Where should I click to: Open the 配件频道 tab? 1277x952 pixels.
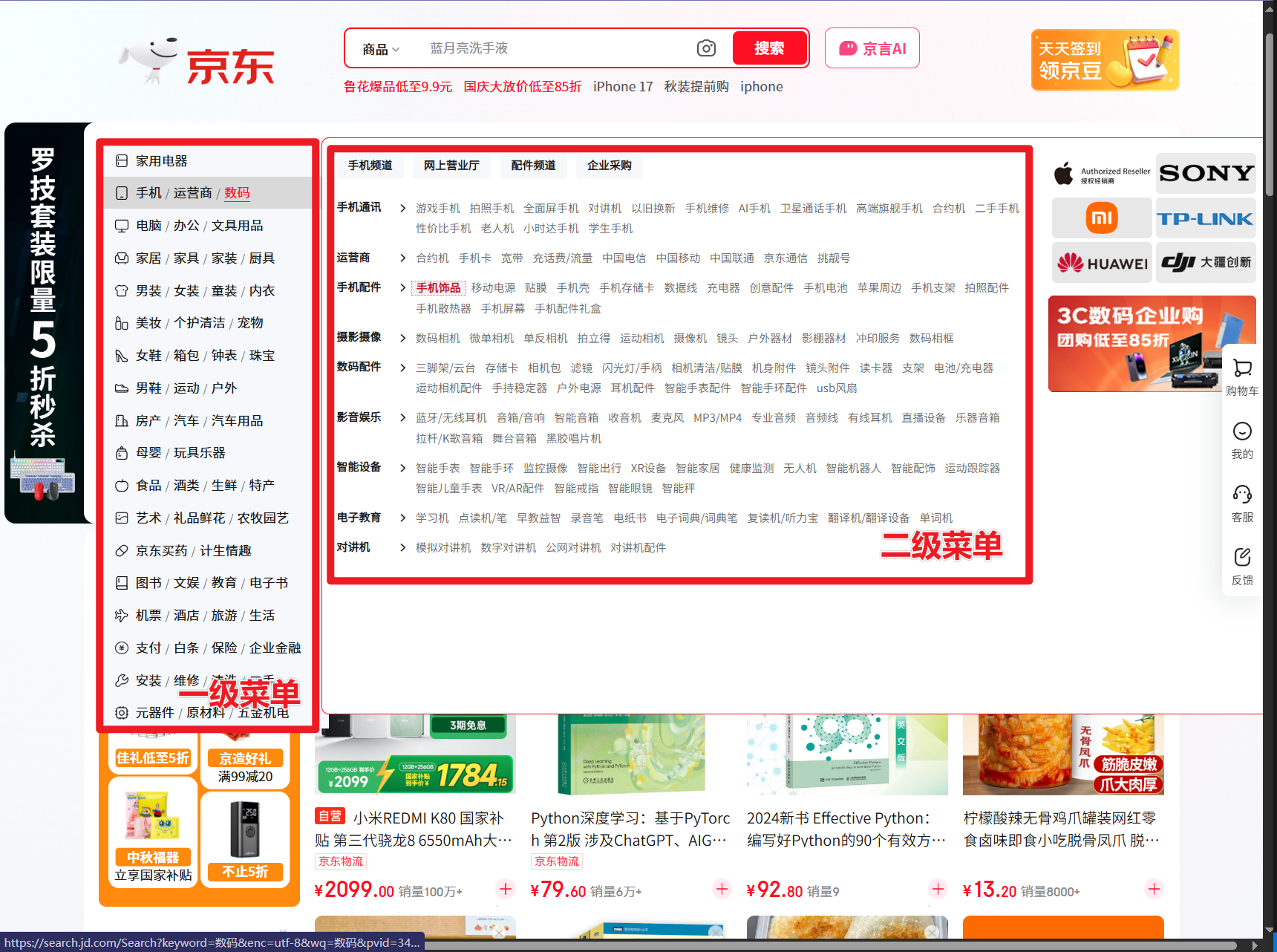click(533, 166)
